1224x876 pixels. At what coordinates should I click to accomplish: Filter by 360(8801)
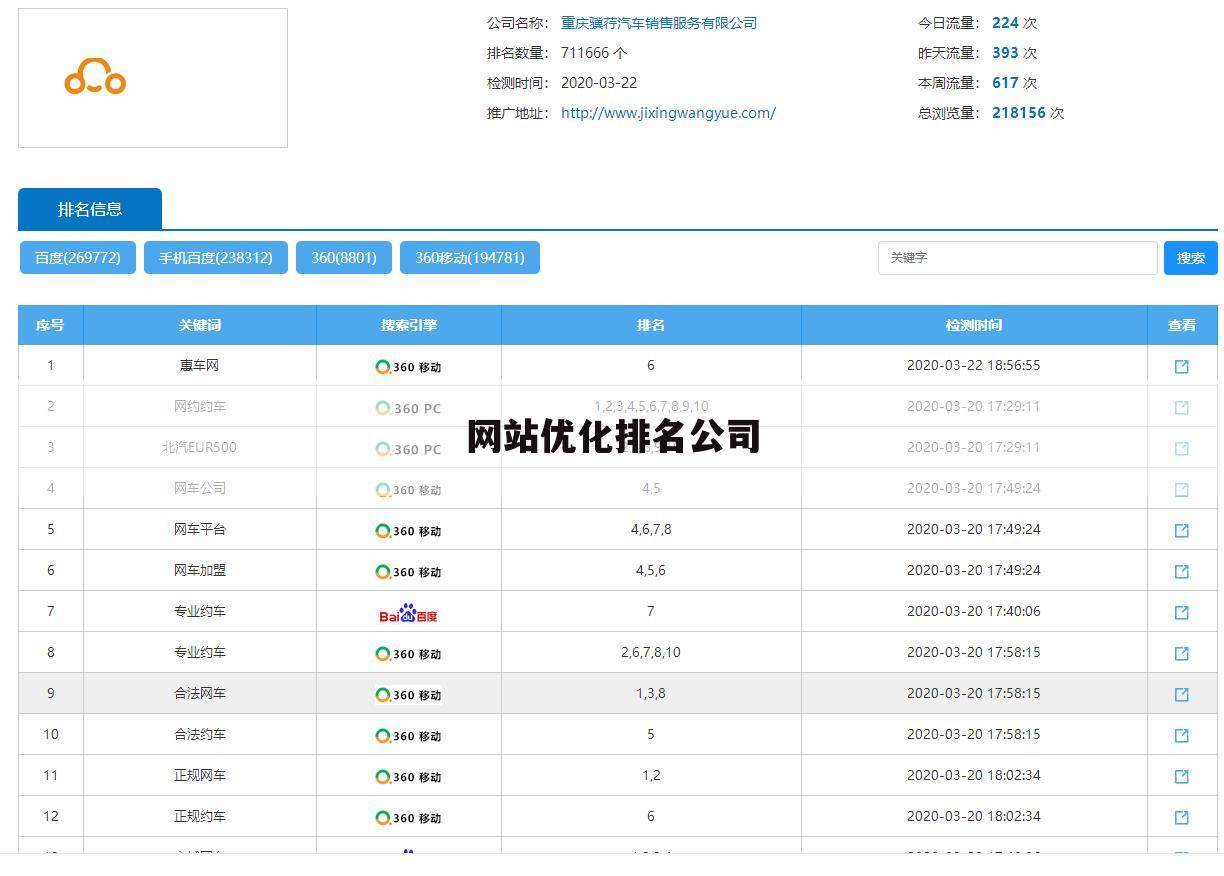(x=344, y=257)
